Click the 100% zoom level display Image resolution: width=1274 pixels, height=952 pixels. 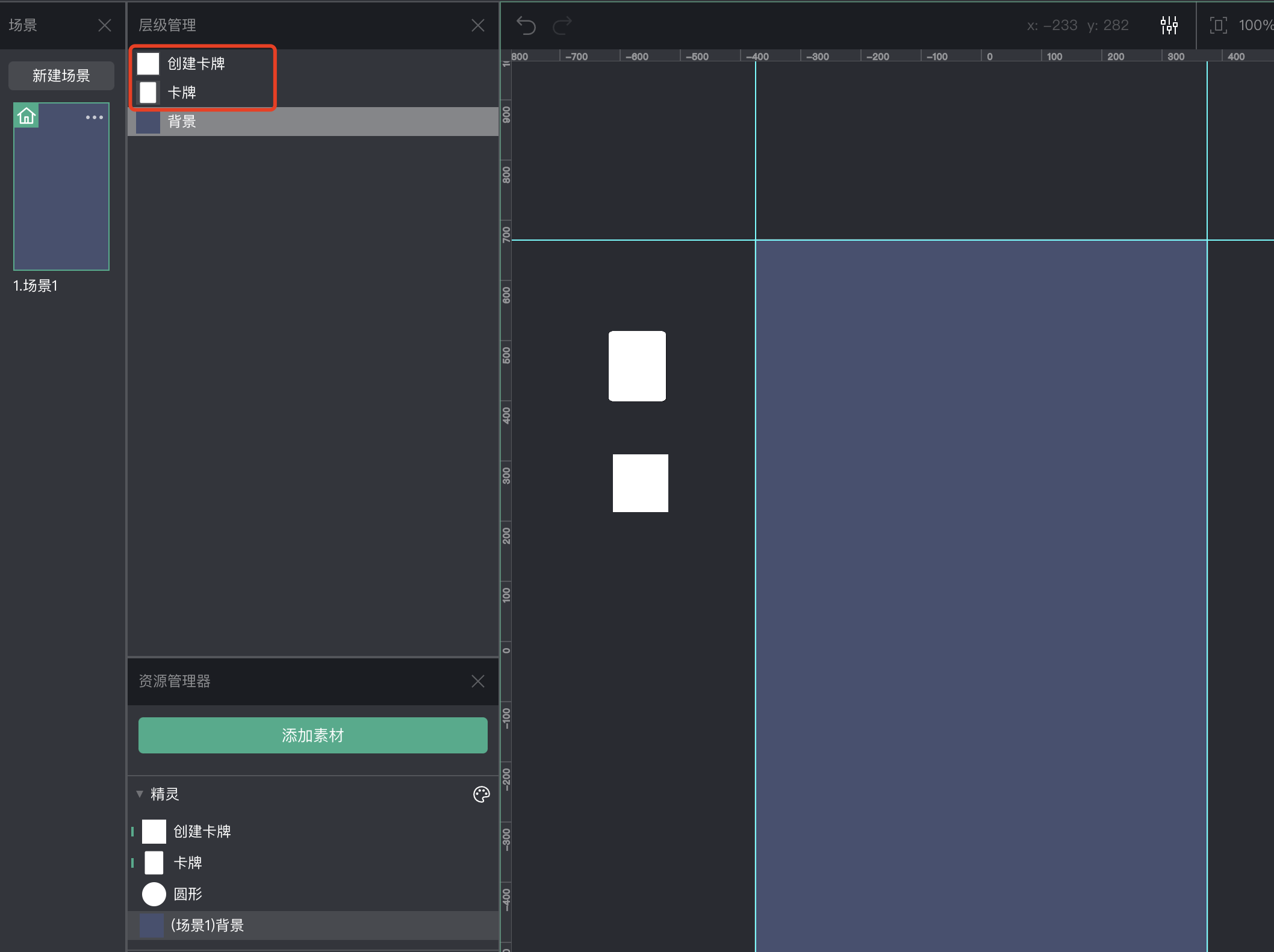1255,25
